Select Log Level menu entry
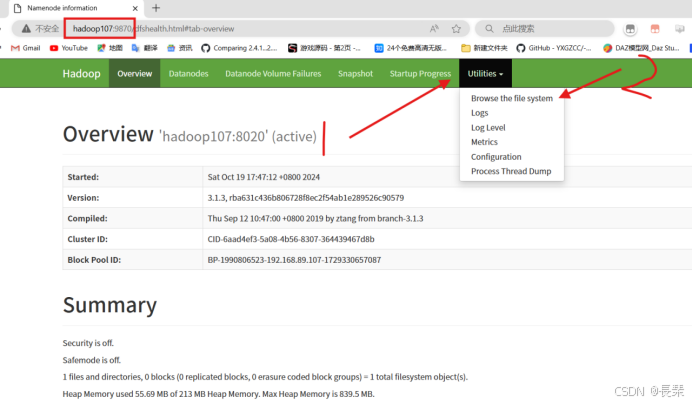Image resolution: width=692 pixels, height=405 pixels. tap(488, 128)
